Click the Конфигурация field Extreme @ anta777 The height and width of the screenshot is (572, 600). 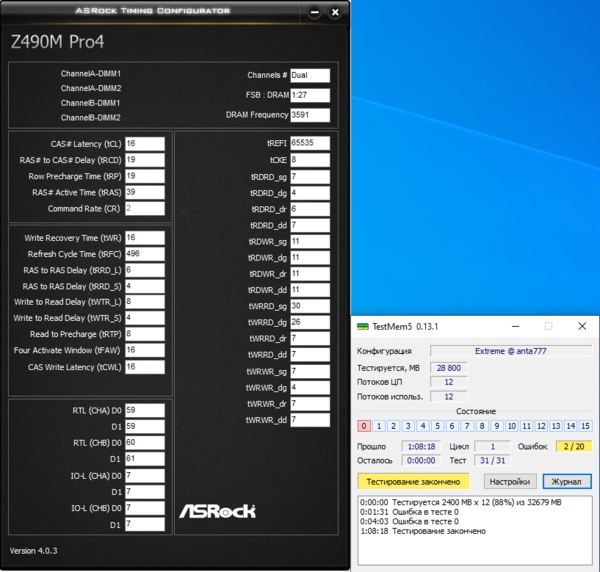coord(511,351)
